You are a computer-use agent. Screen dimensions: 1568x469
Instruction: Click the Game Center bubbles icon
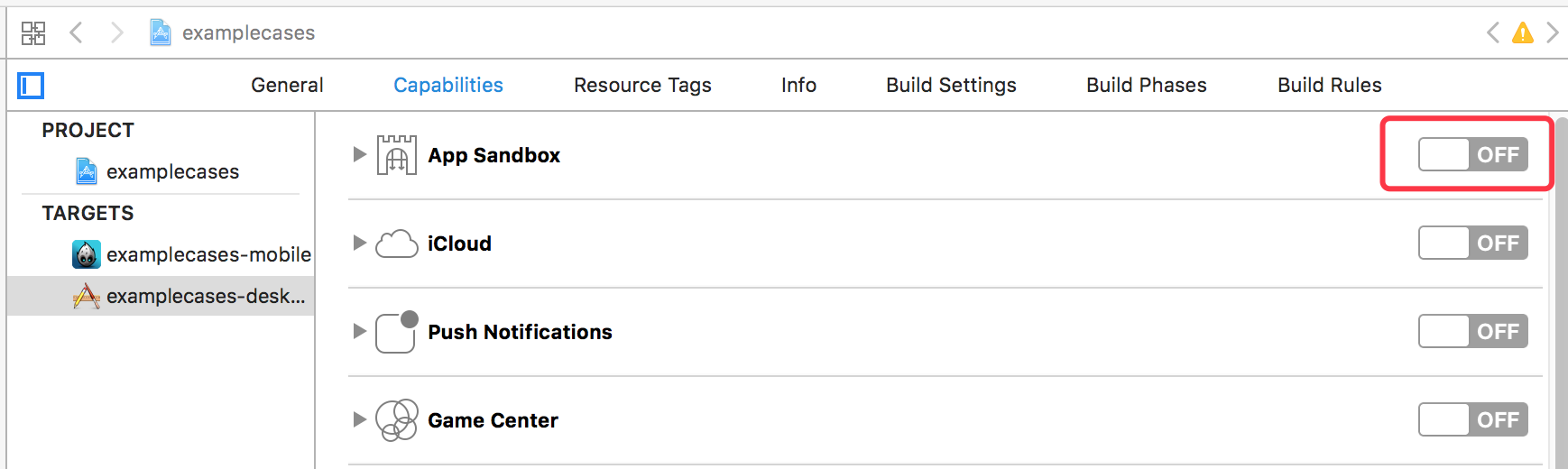point(397,420)
